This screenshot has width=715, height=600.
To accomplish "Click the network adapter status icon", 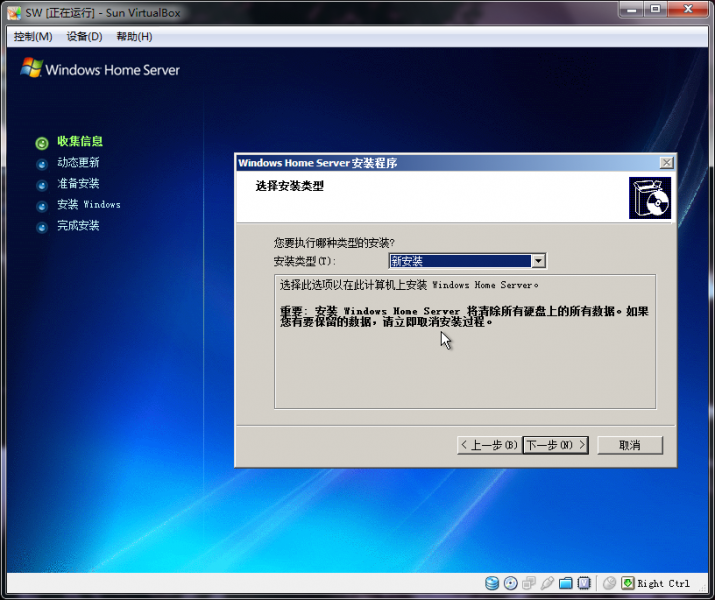I will [x=529, y=583].
